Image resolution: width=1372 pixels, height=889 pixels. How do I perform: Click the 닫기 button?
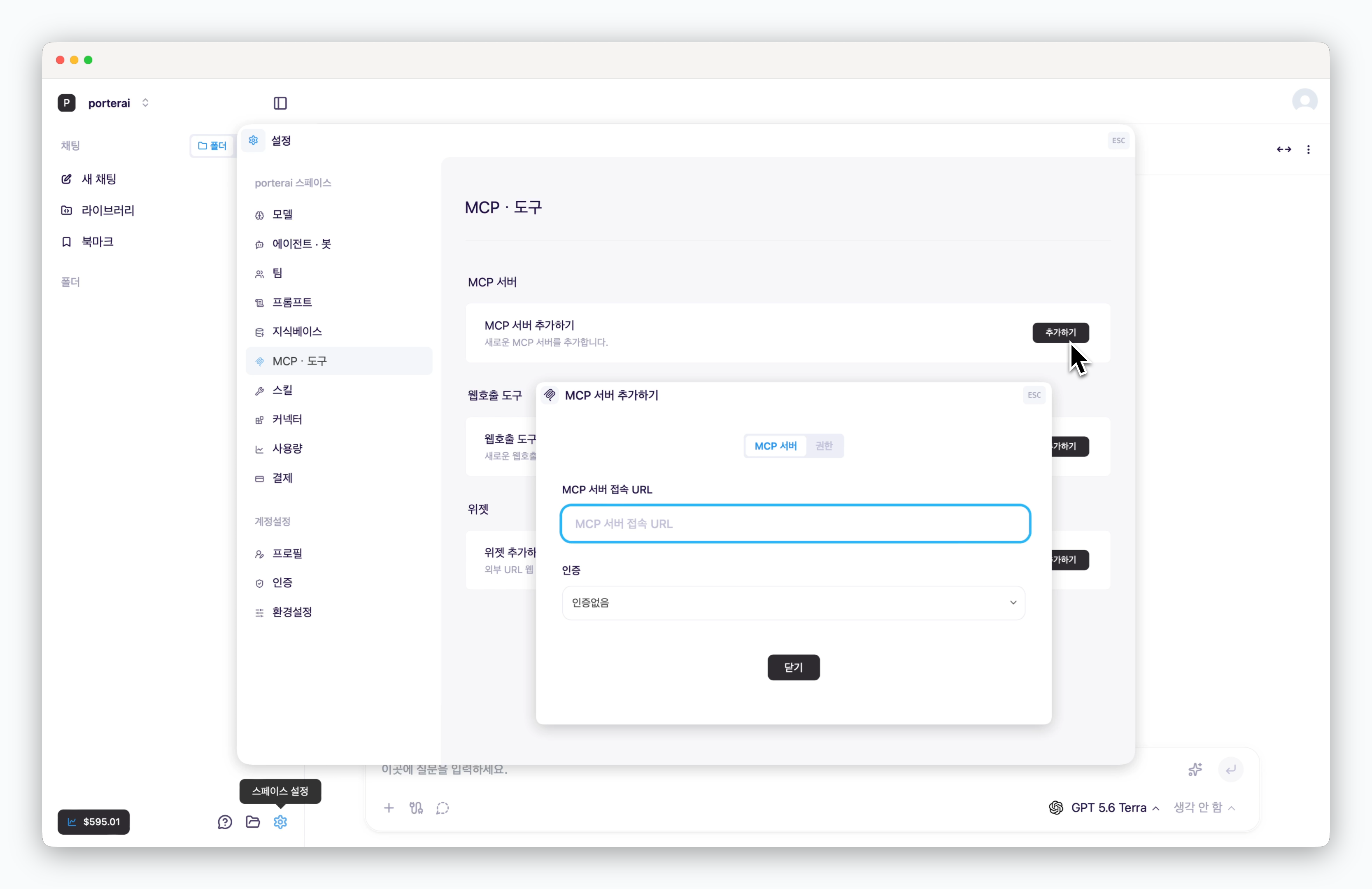coord(793,667)
